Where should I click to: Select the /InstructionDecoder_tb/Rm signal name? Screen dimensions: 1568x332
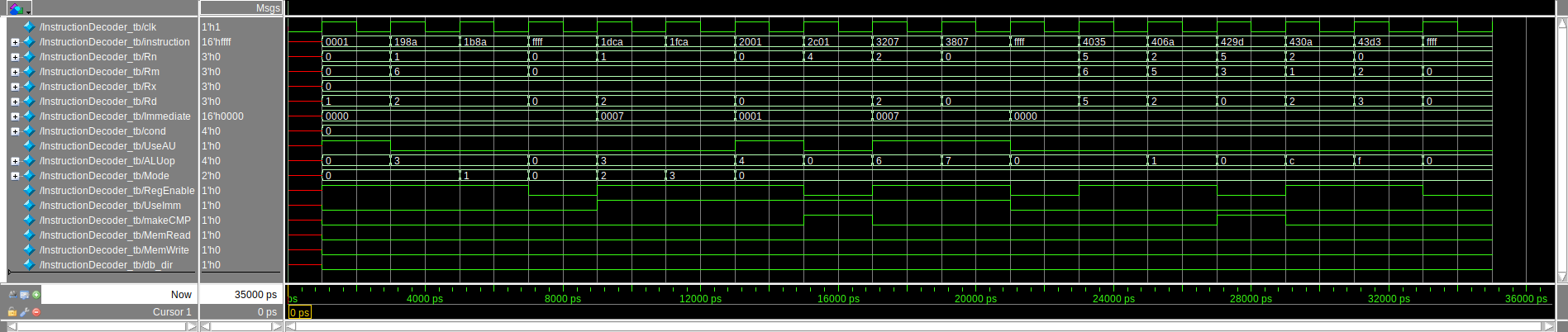[x=99, y=72]
